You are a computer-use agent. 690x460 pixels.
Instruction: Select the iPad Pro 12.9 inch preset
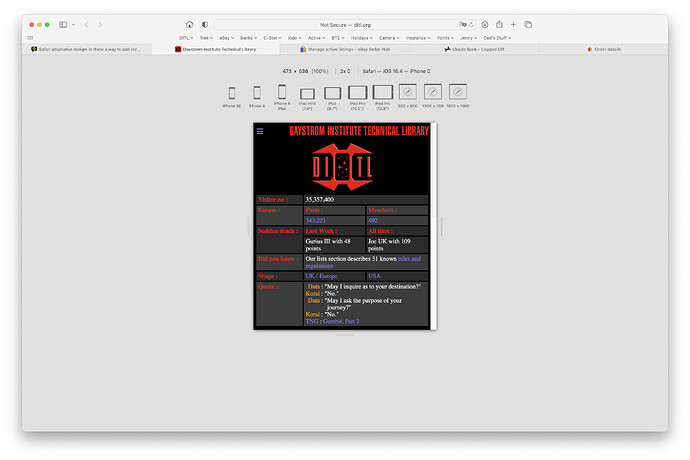click(x=382, y=97)
